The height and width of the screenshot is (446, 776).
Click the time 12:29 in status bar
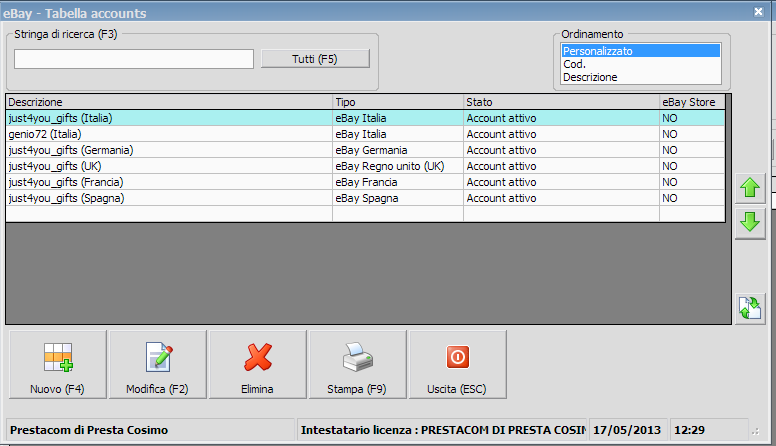coord(689,430)
